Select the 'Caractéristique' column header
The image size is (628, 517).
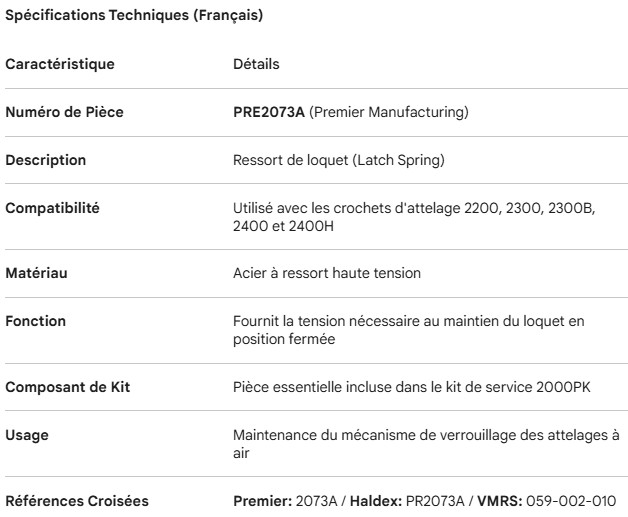tap(60, 65)
